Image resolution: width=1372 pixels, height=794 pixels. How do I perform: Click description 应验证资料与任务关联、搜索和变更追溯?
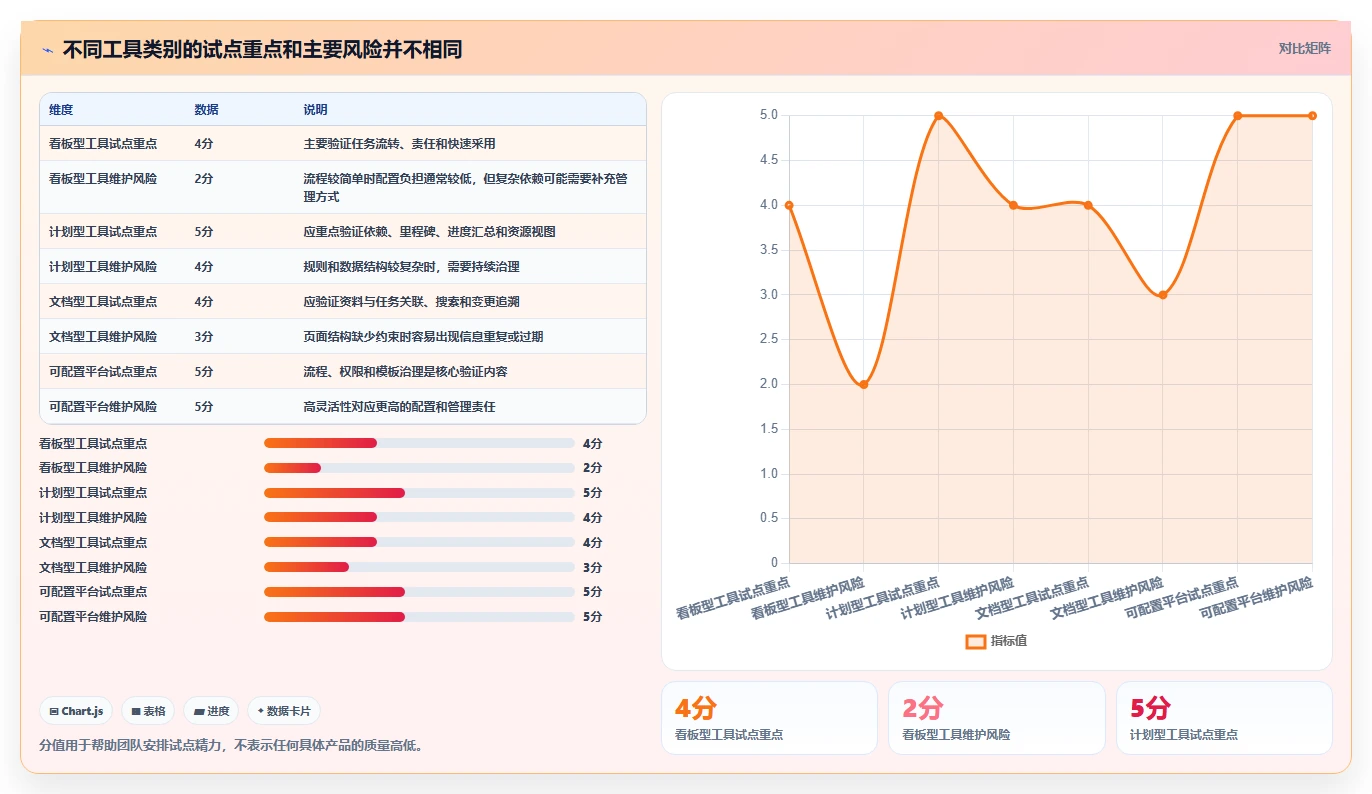[x=411, y=302]
